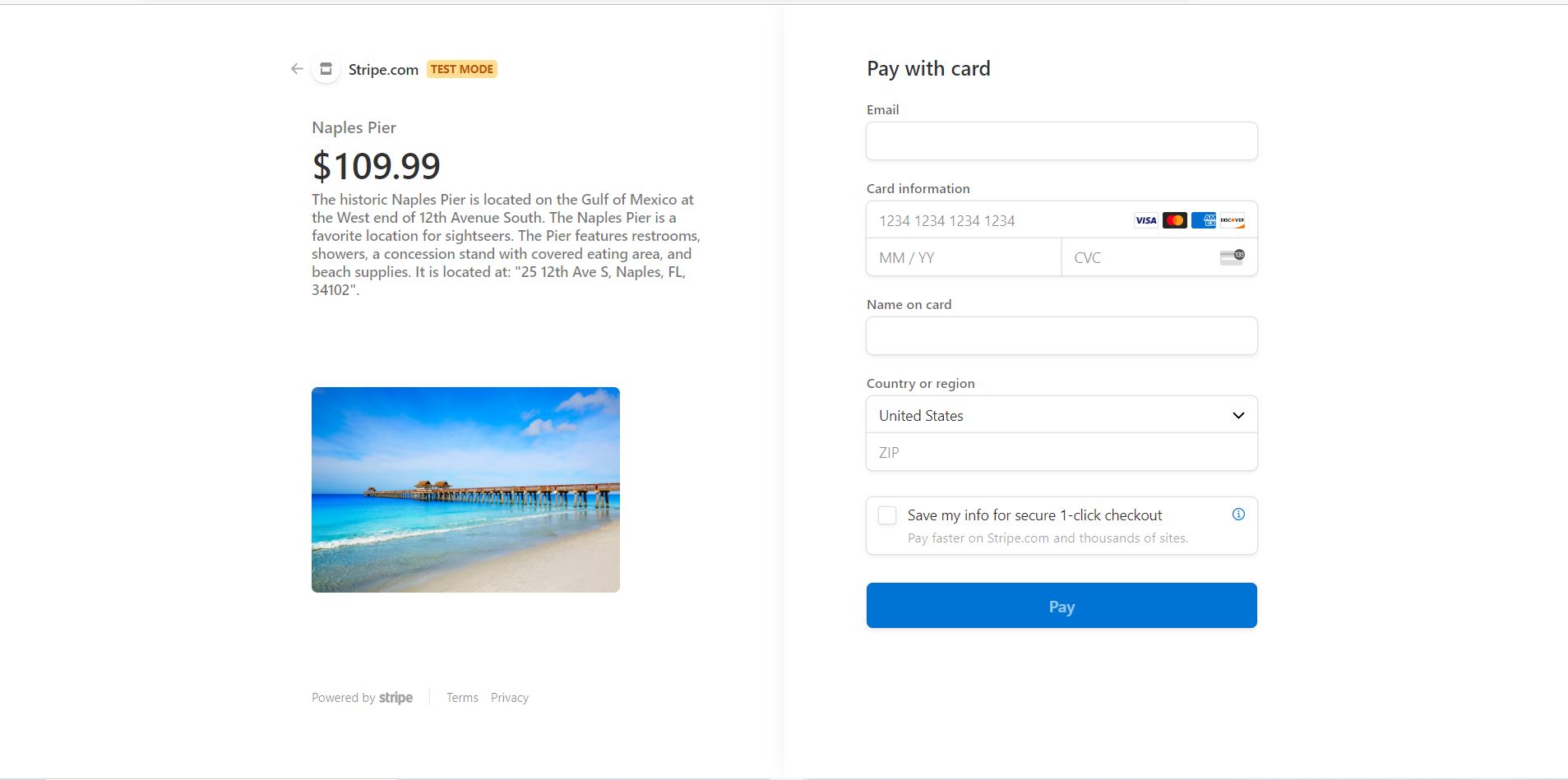Viewport: 1568px width, 780px height.
Task: Open the Country or region dropdown
Action: pyautogui.click(x=1061, y=415)
